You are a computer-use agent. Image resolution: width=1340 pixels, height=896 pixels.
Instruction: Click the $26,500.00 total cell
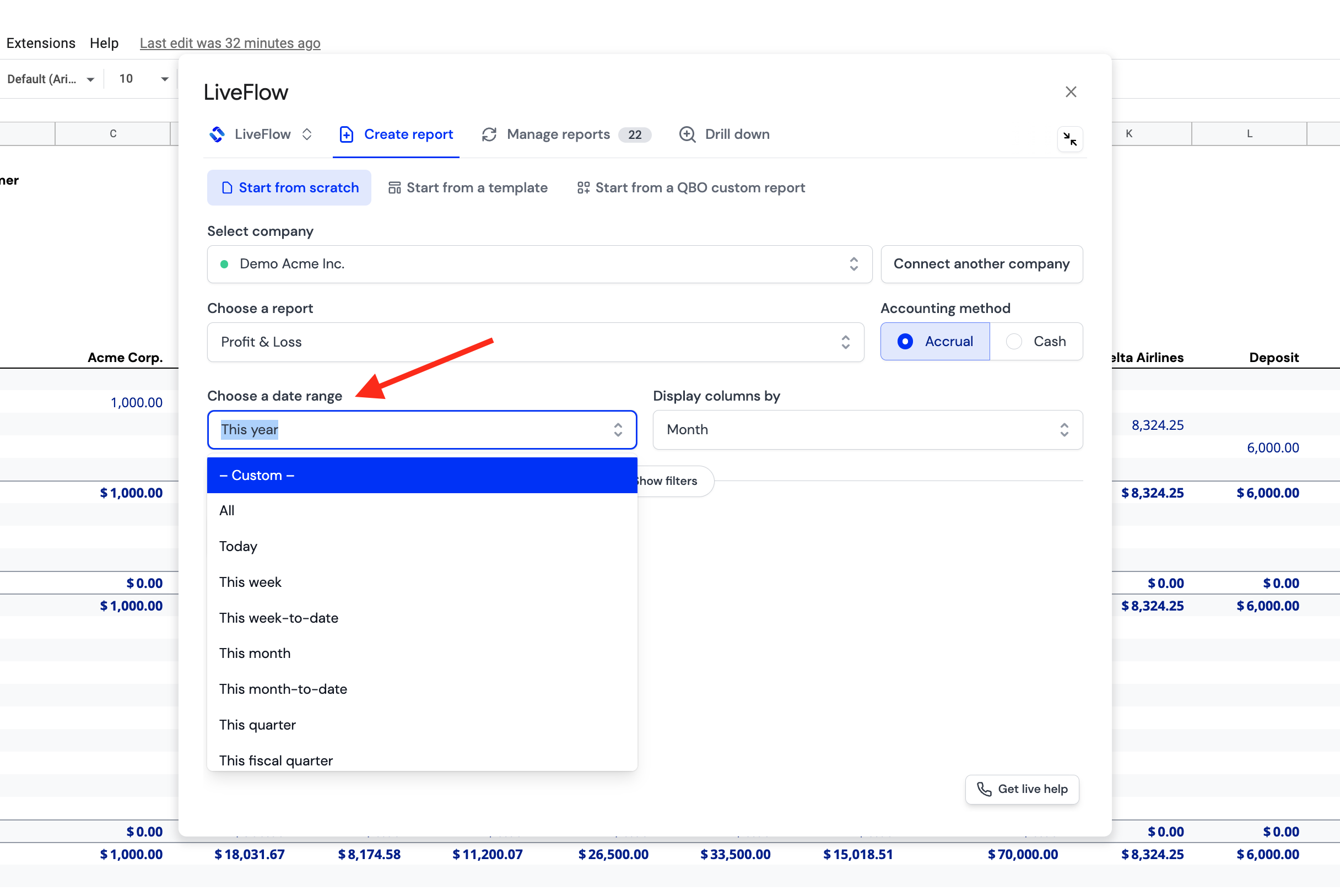[613, 854]
